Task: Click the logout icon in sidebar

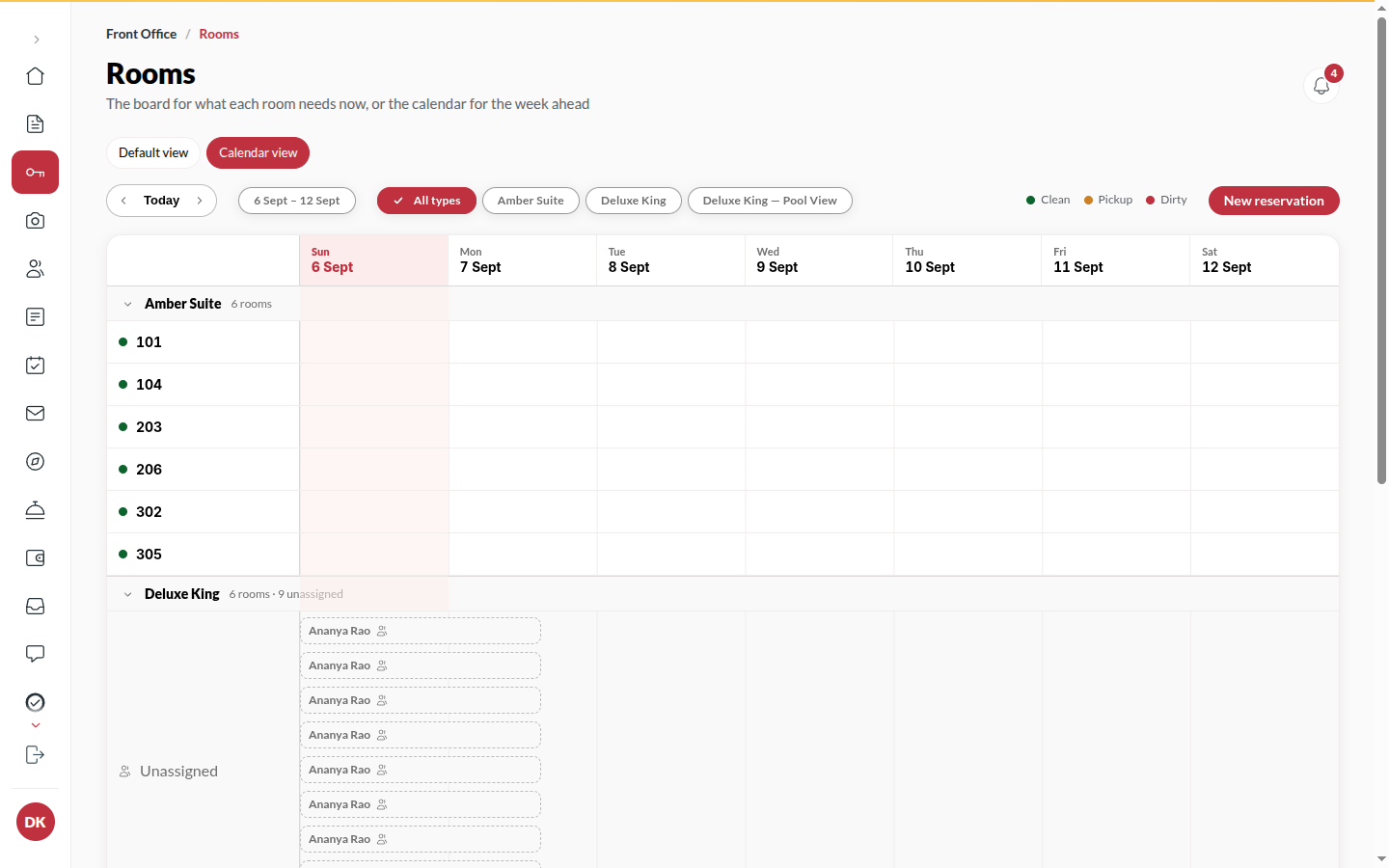Action: pyautogui.click(x=35, y=755)
